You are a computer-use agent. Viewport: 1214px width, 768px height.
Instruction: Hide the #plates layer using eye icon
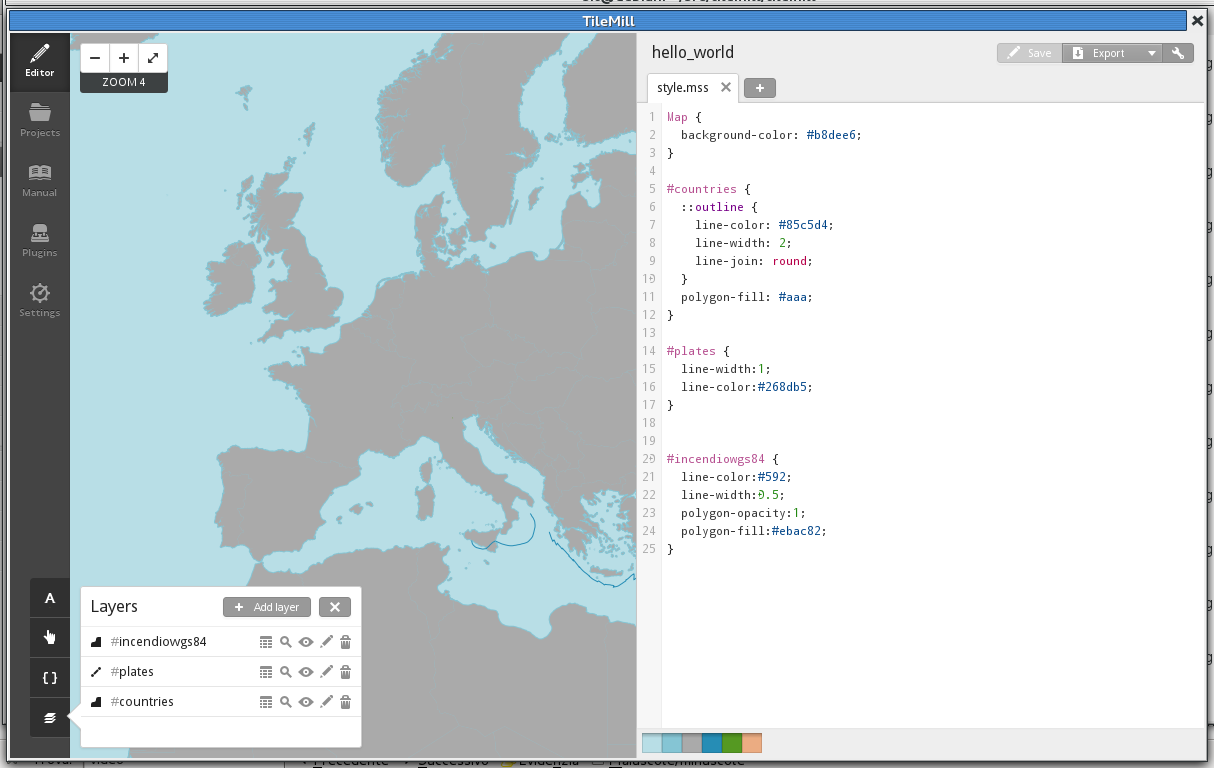point(306,672)
